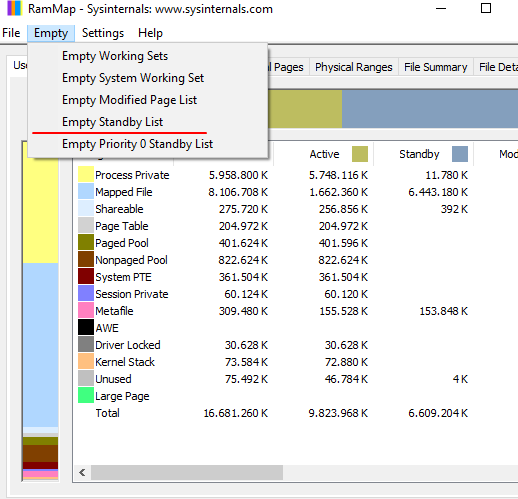This screenshot has height=499, width=518.
Task: Click the Active column color legend swatch
Action: 360,154
